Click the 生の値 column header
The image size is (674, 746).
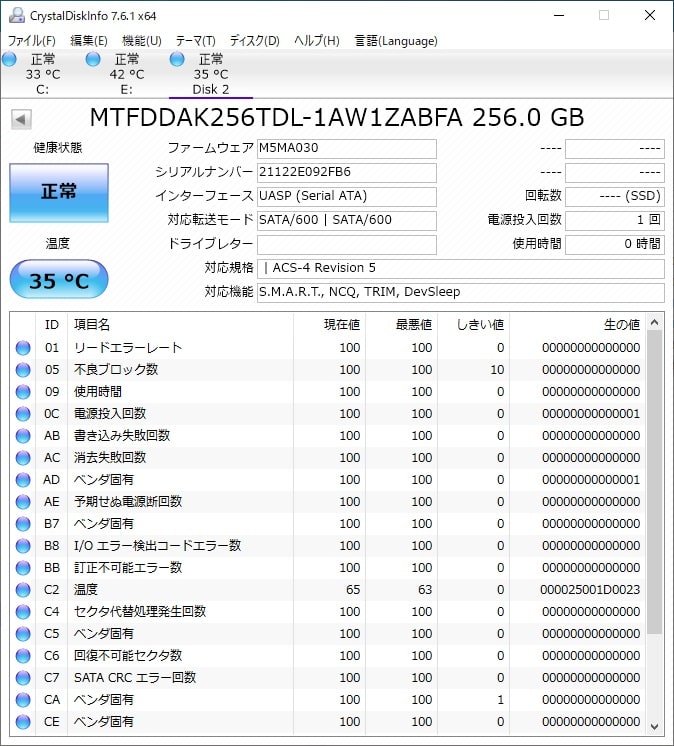(x=577, y=324)
